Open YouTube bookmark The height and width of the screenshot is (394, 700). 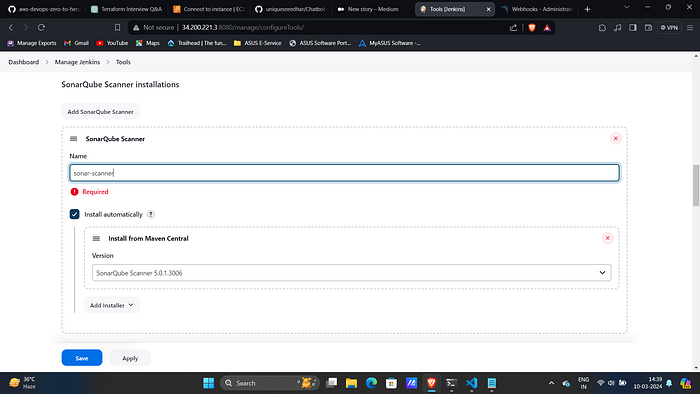[112, 43]
